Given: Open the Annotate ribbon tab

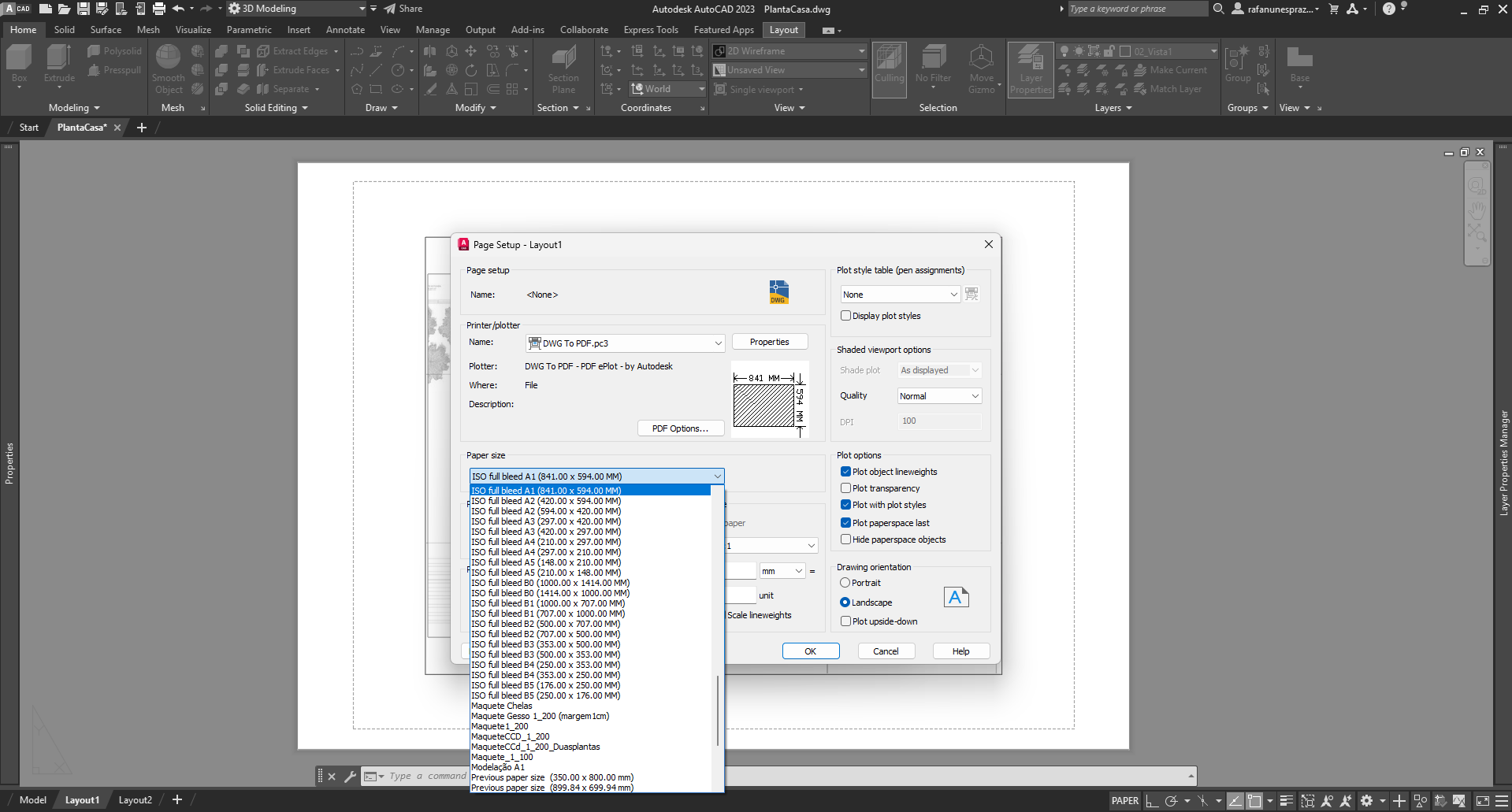Looking at the screenshot, I should point(345,30).
